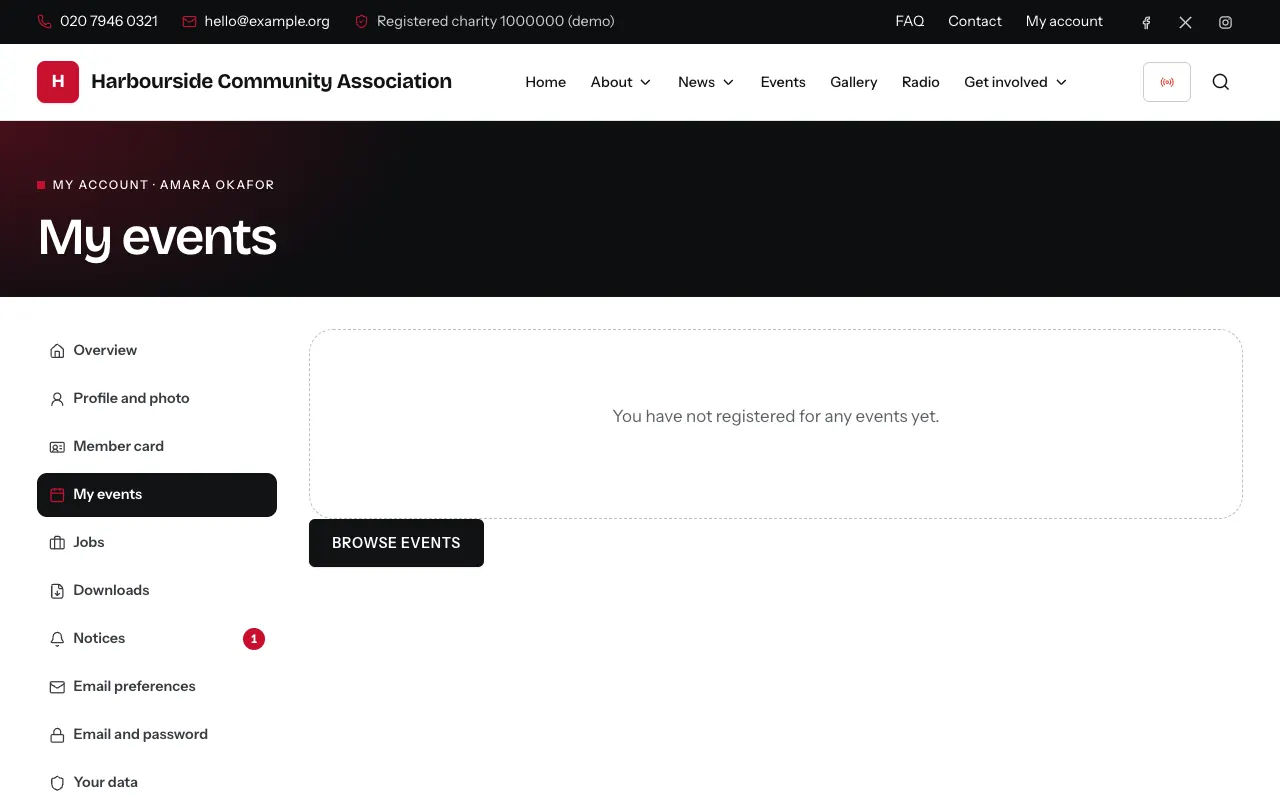Image resolution: width=1280 pixels, height=800 pixels.
Task: Go to the Radio page
Action: [x=921, y=82]
